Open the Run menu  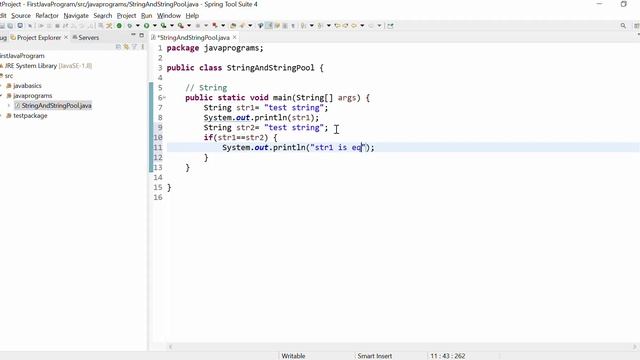[147, 16]
